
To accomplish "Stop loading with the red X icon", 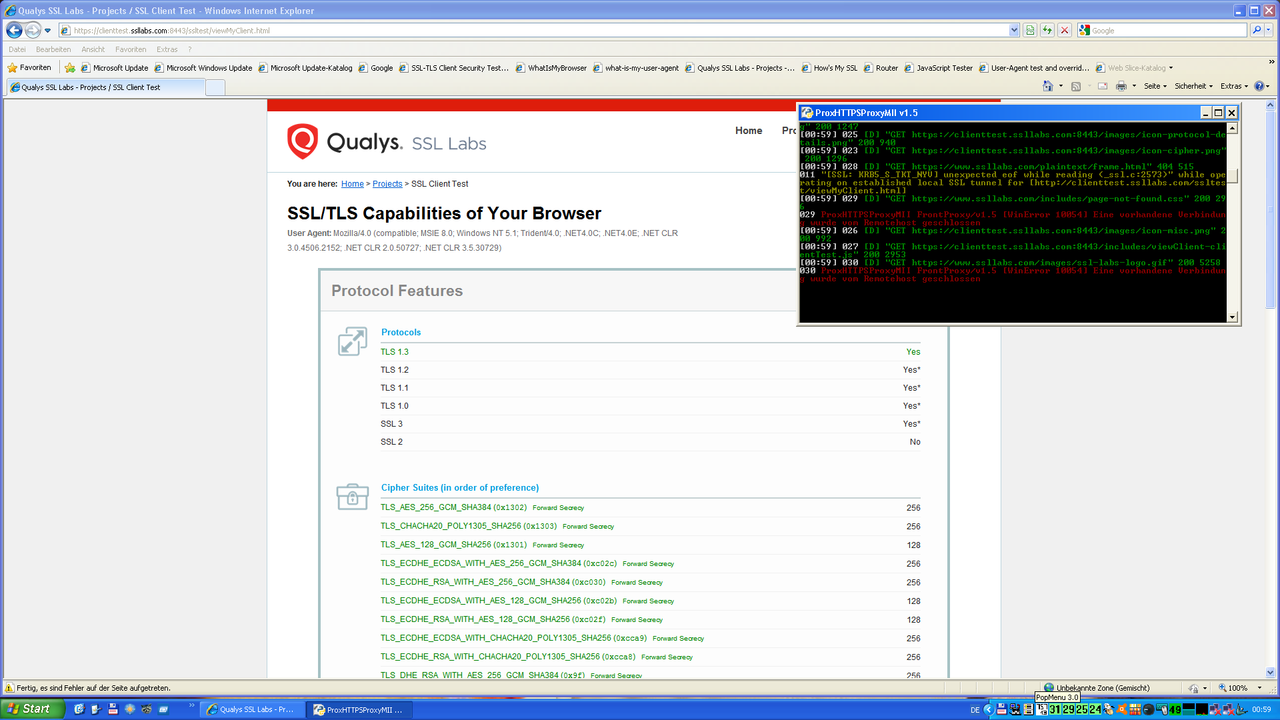I will 1064,31.
